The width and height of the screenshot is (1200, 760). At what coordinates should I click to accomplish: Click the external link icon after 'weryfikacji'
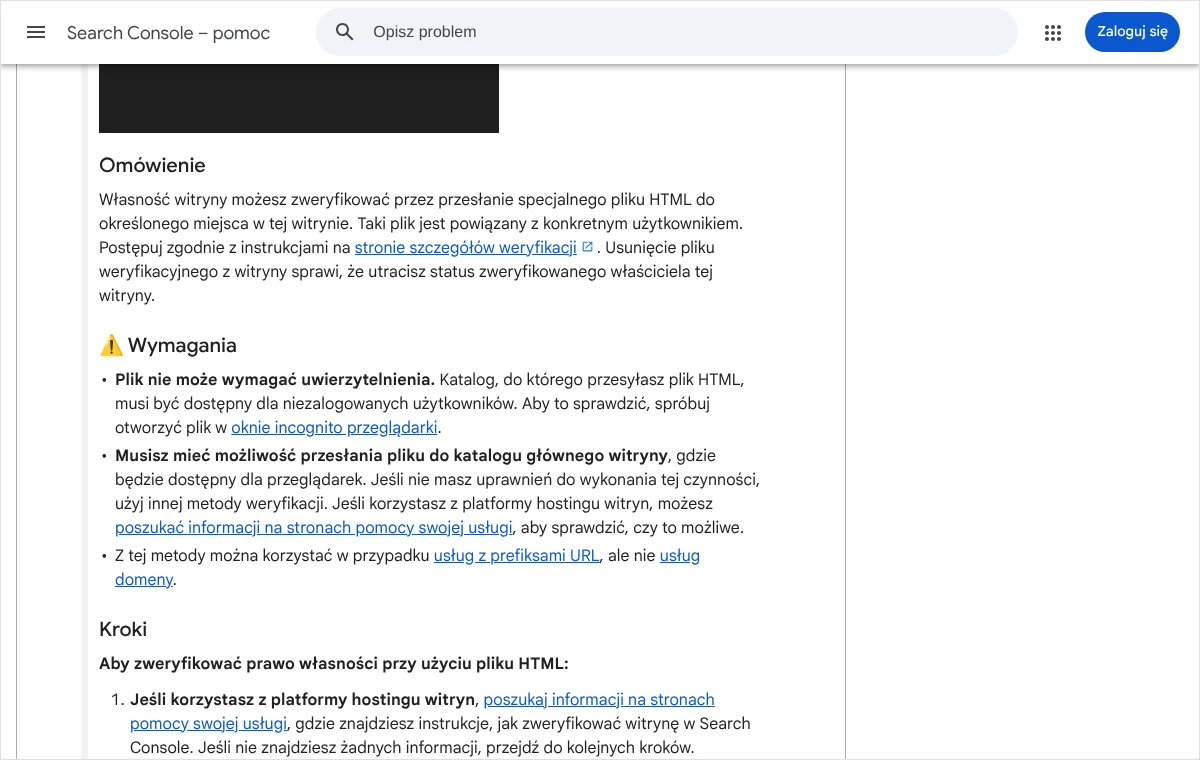(588, 247)
